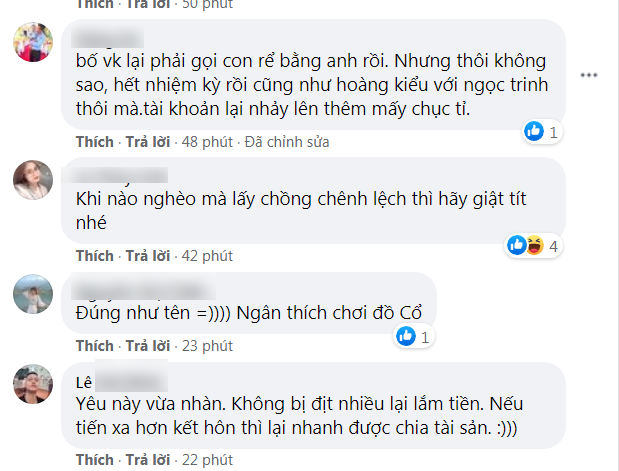The image size is (619, 471).
Task: Click Thích under the 22 phút comment
Action: coord(94,460)
